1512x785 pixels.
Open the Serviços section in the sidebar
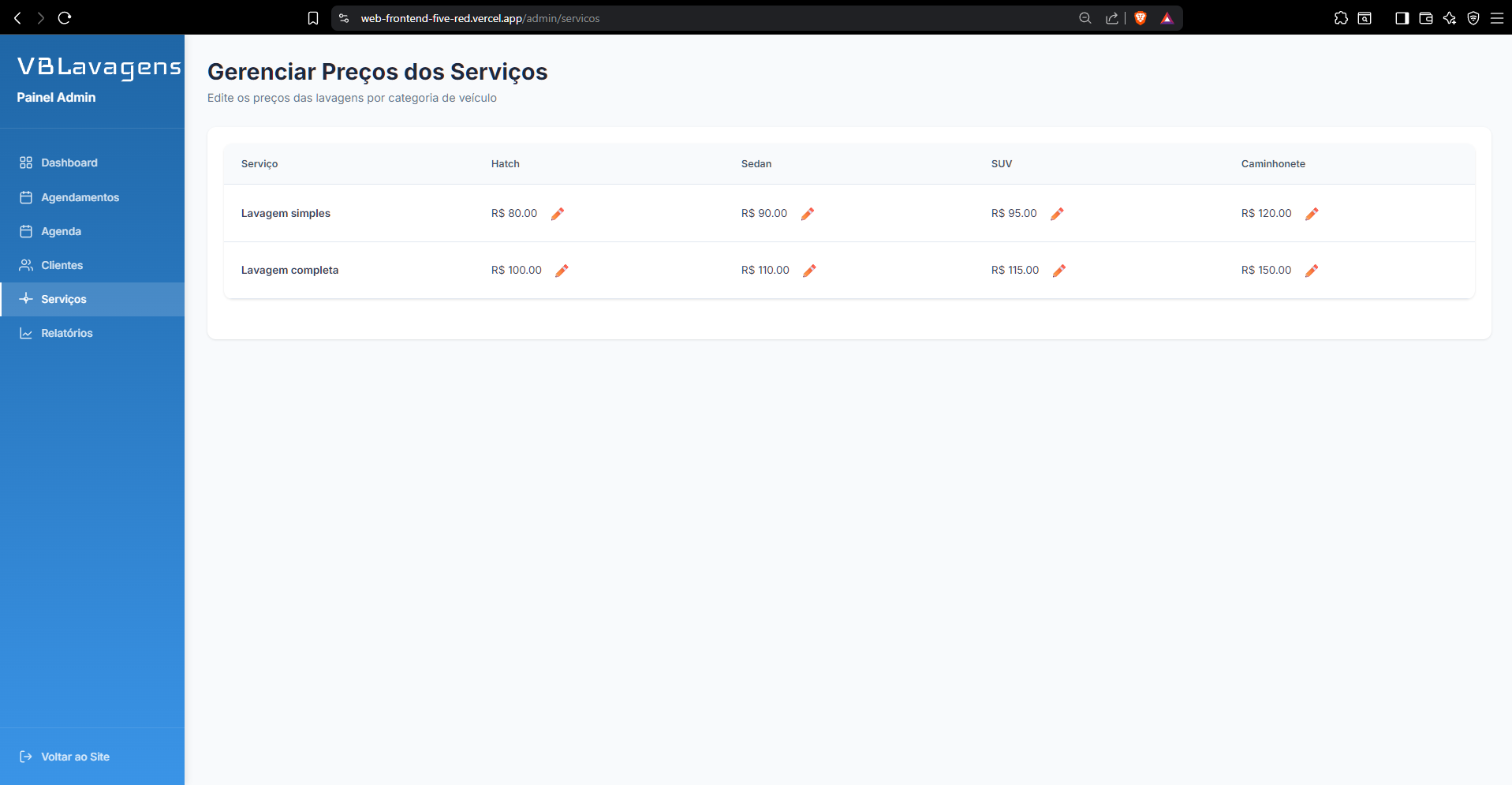point(63,299)
